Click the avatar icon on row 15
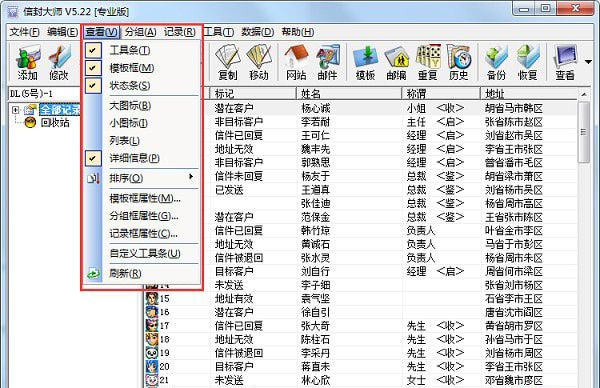 152,298
